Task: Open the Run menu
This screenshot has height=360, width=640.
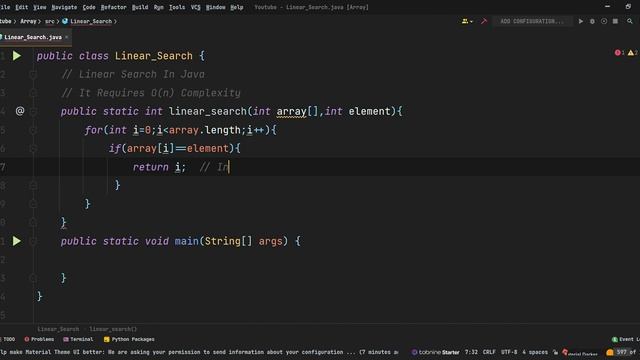Action: (159, 7)
